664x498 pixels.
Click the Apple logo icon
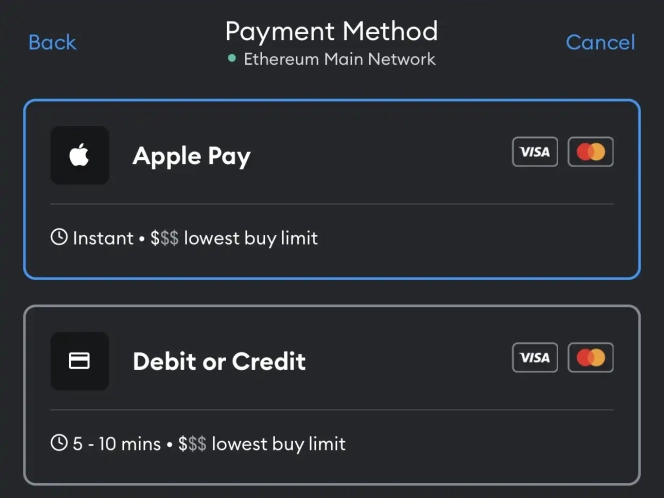(x=80, y=156)
